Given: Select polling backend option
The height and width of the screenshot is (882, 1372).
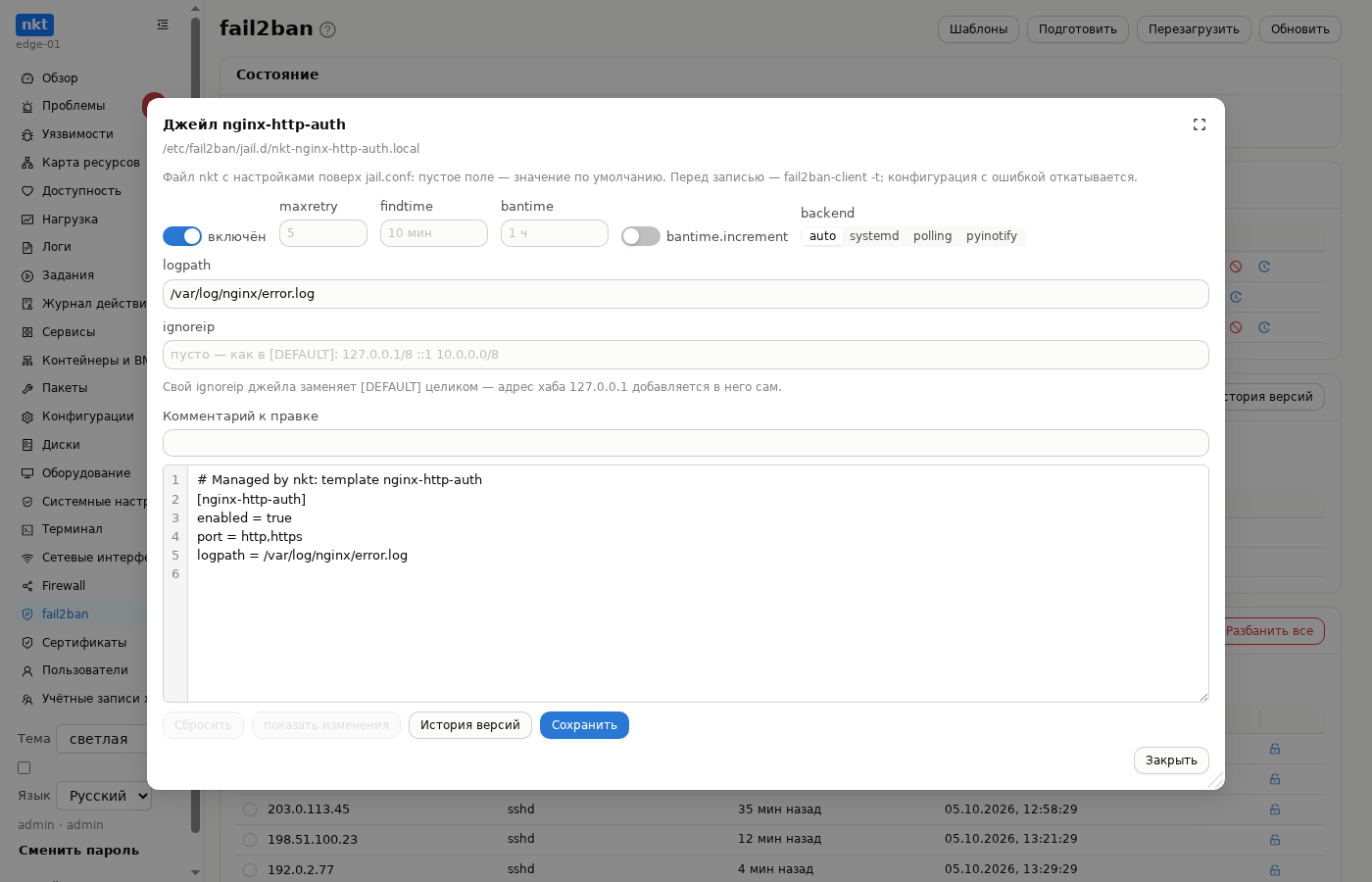Looking at the screenshot, I should pos(932,236).
